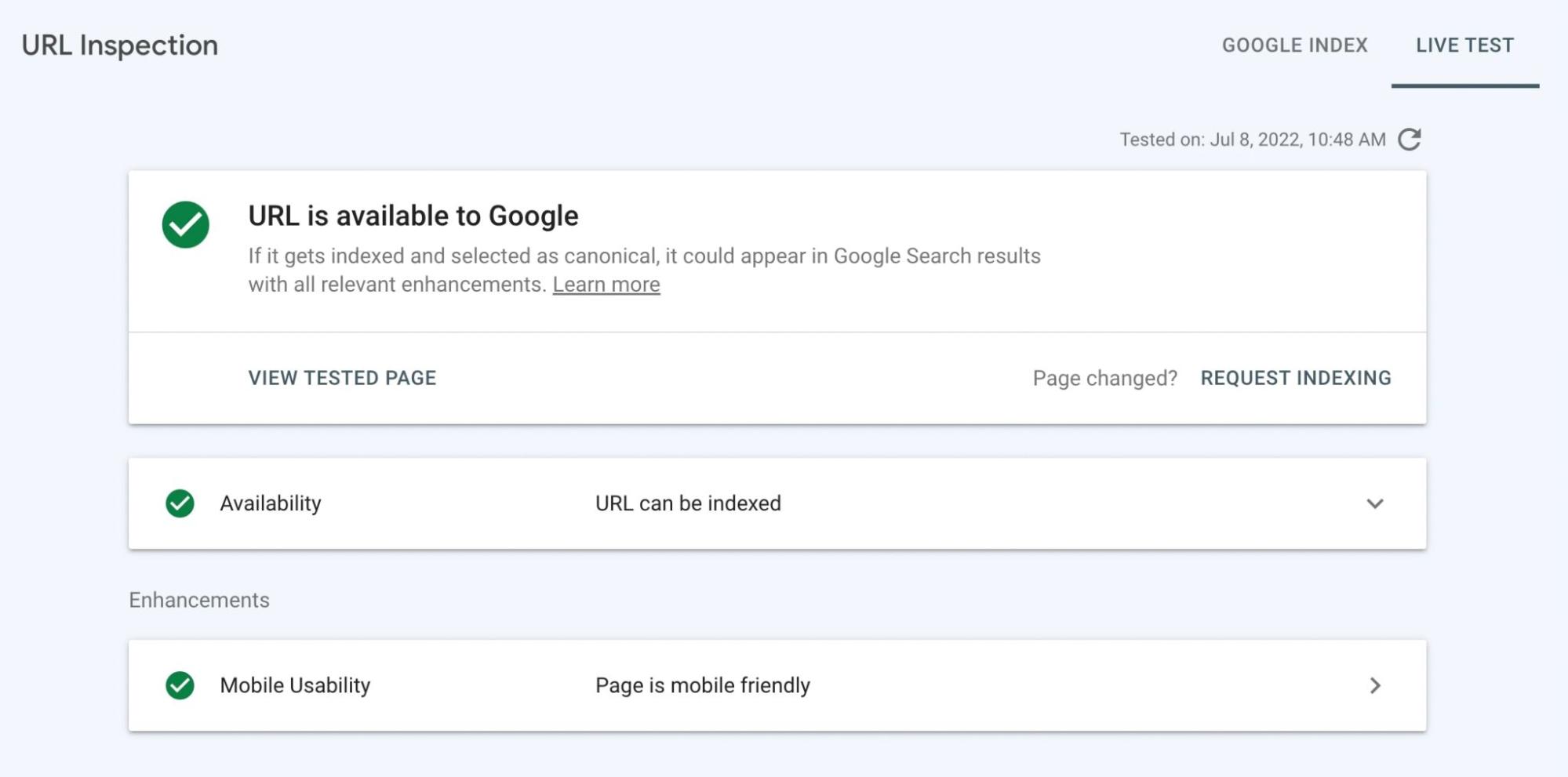
Task: Click REQUEST INDEXING
Action: point(1297,377)
